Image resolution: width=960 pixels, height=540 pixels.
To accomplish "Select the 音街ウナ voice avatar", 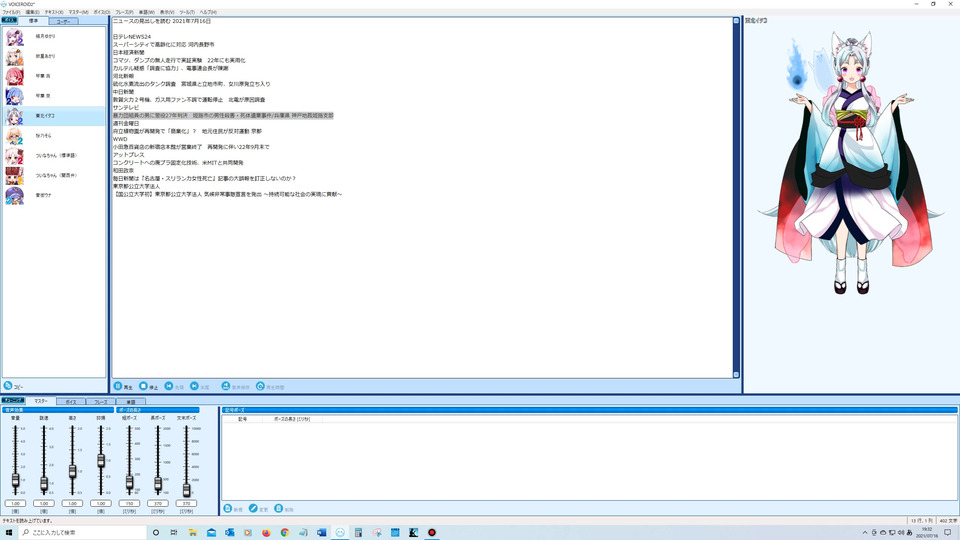I will click(x=15, y=195).
